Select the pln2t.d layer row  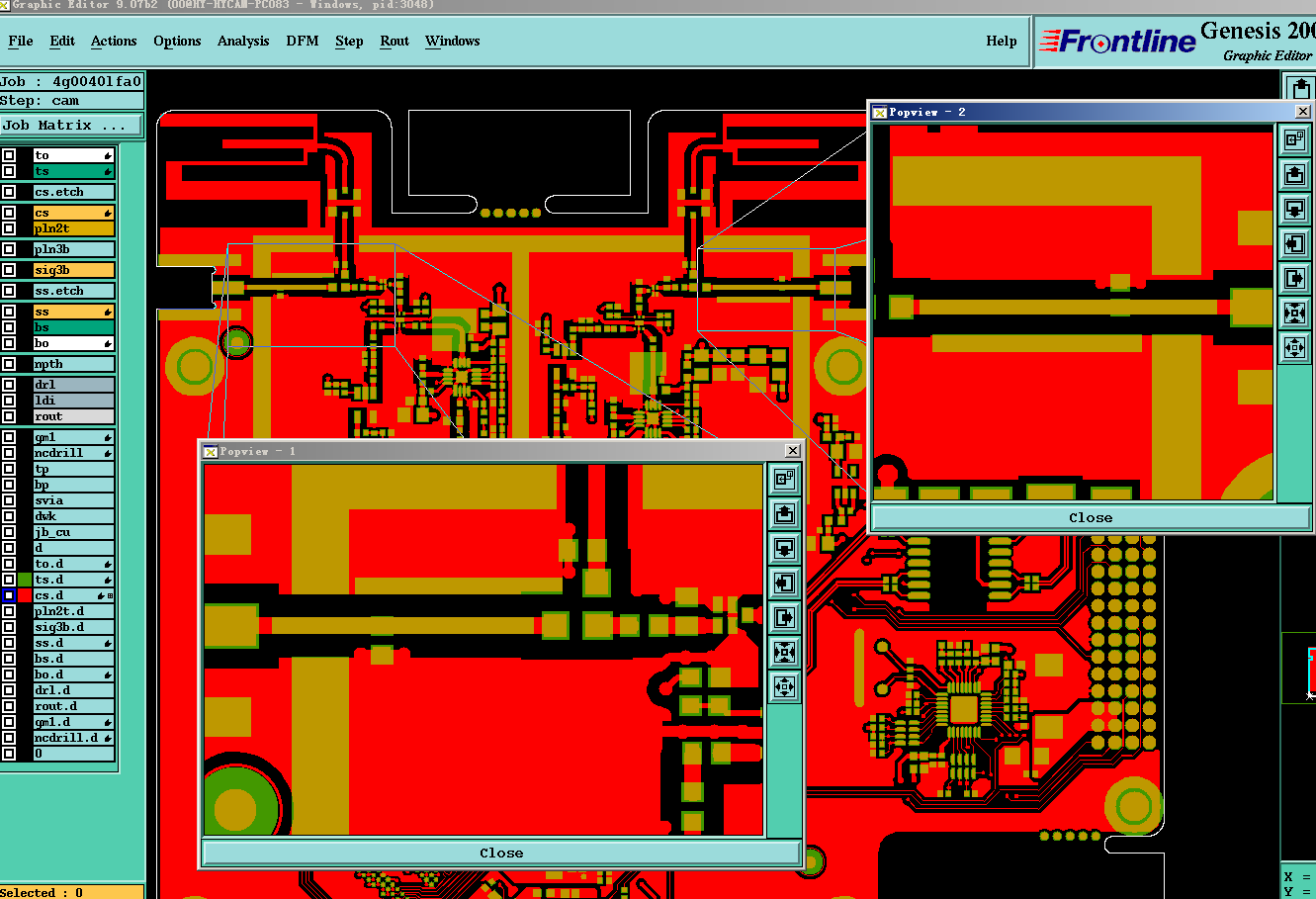pyautogui.click(x=74, y=611)
